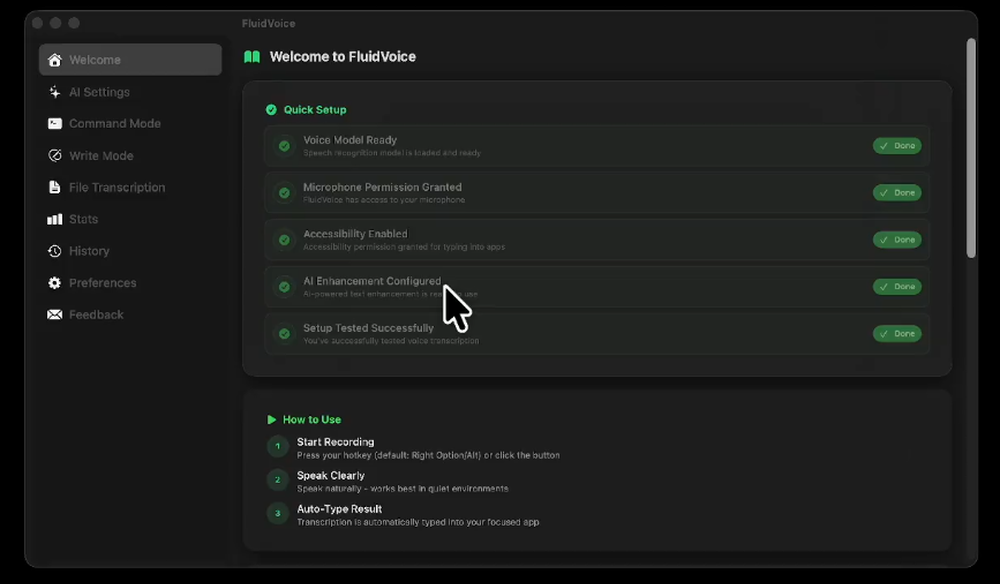1000x584 pixels.
Task: Click the Speak Clearly step title
Action: click(331, 476)
